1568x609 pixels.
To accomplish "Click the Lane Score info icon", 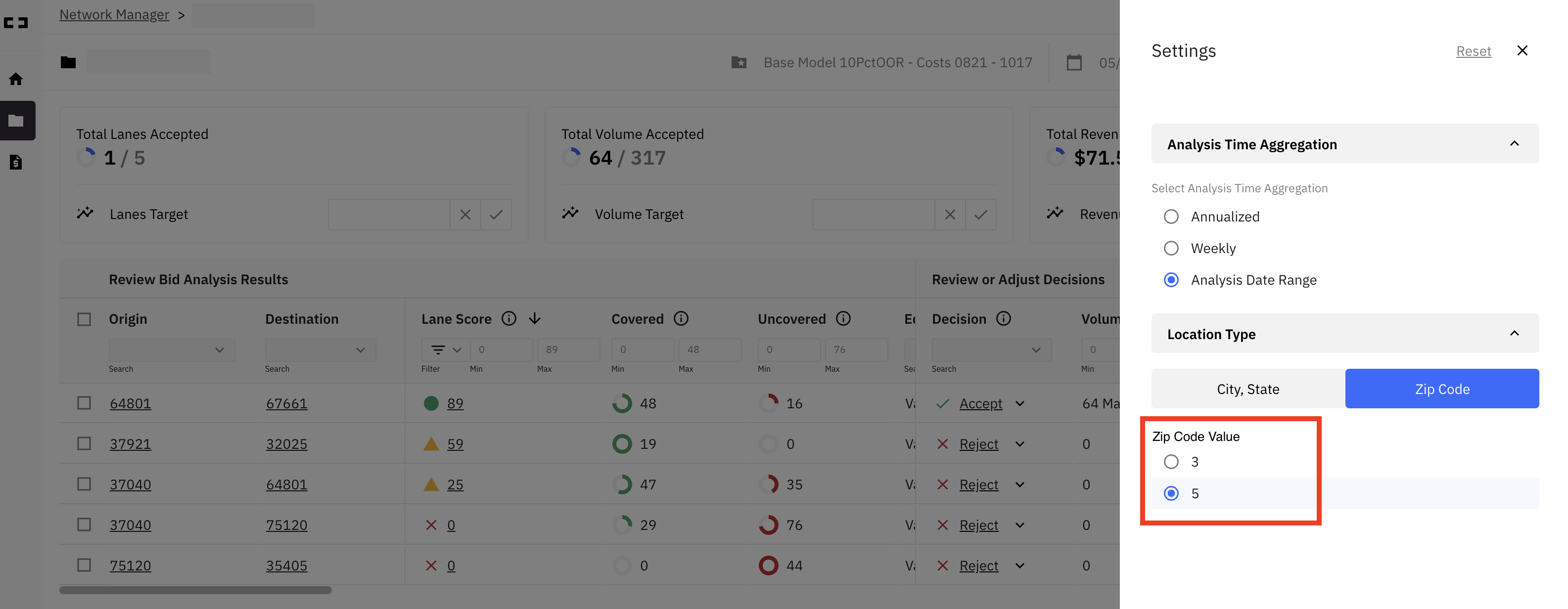I will (509, 318).
